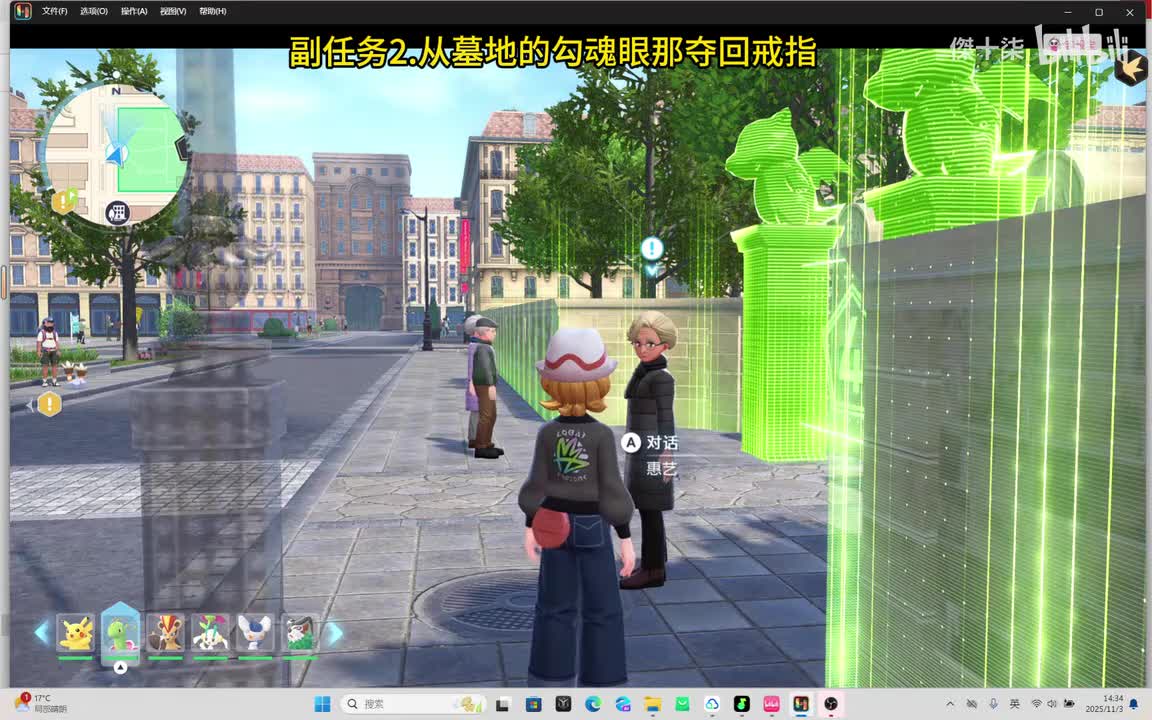Click the volume speaker icon in tray
The width and height of the screenshot is (1152, 720).
1052,704
